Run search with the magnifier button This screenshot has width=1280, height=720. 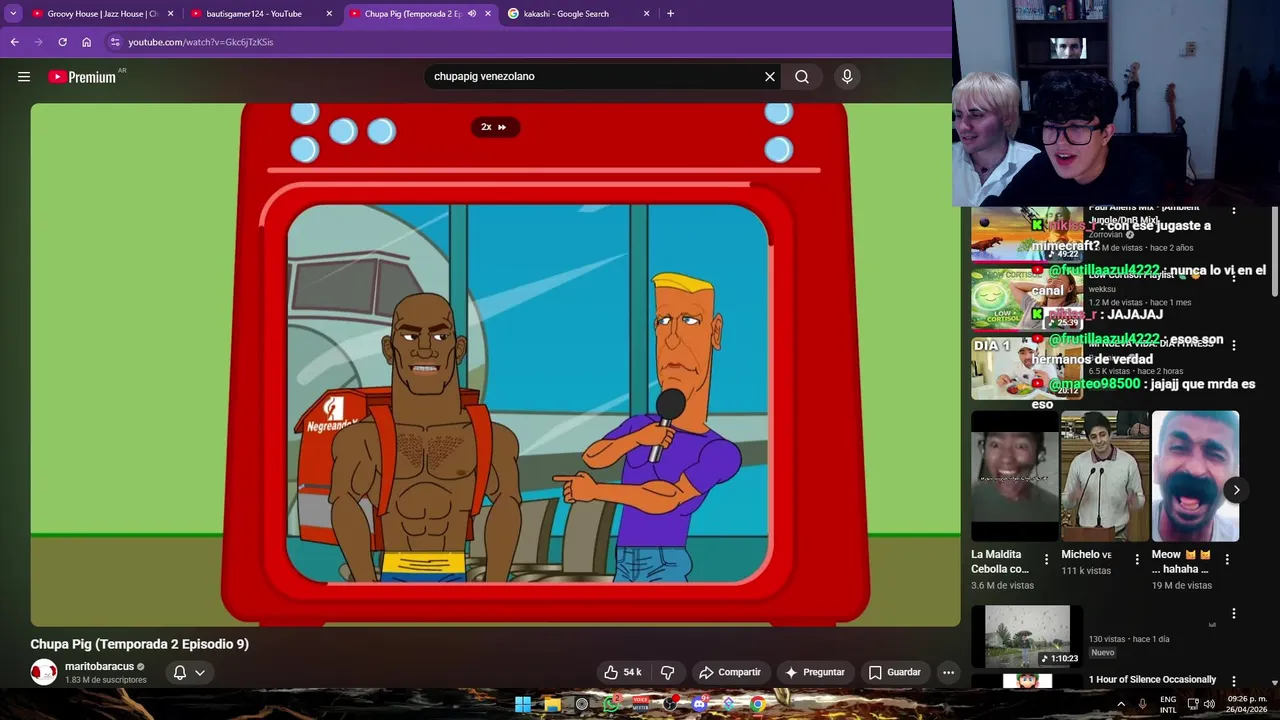click(802, 77)
